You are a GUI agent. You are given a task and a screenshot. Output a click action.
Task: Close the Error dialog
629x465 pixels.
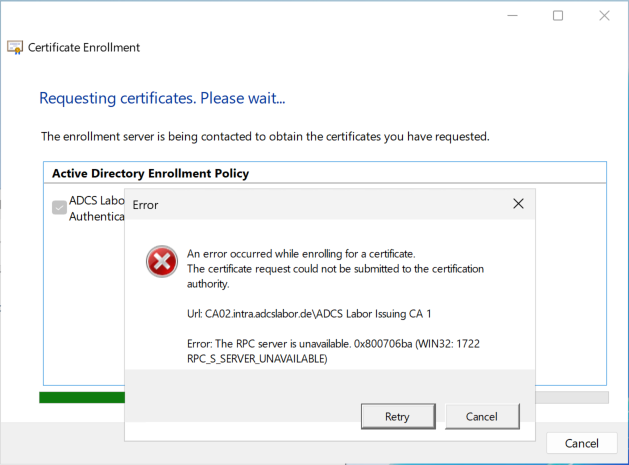[518, 204]
